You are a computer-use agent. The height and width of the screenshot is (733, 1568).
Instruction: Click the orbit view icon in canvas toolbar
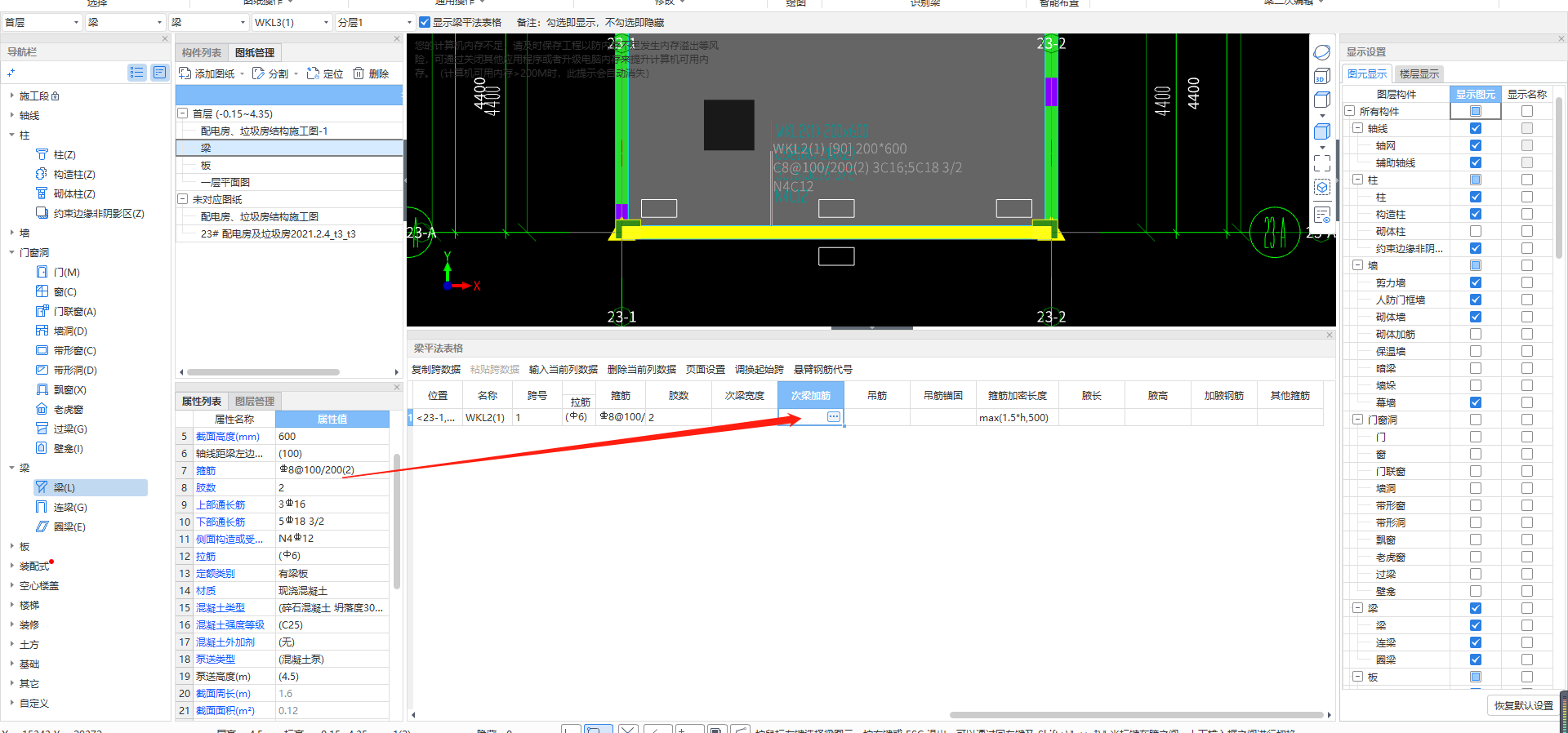point(1322,52)
